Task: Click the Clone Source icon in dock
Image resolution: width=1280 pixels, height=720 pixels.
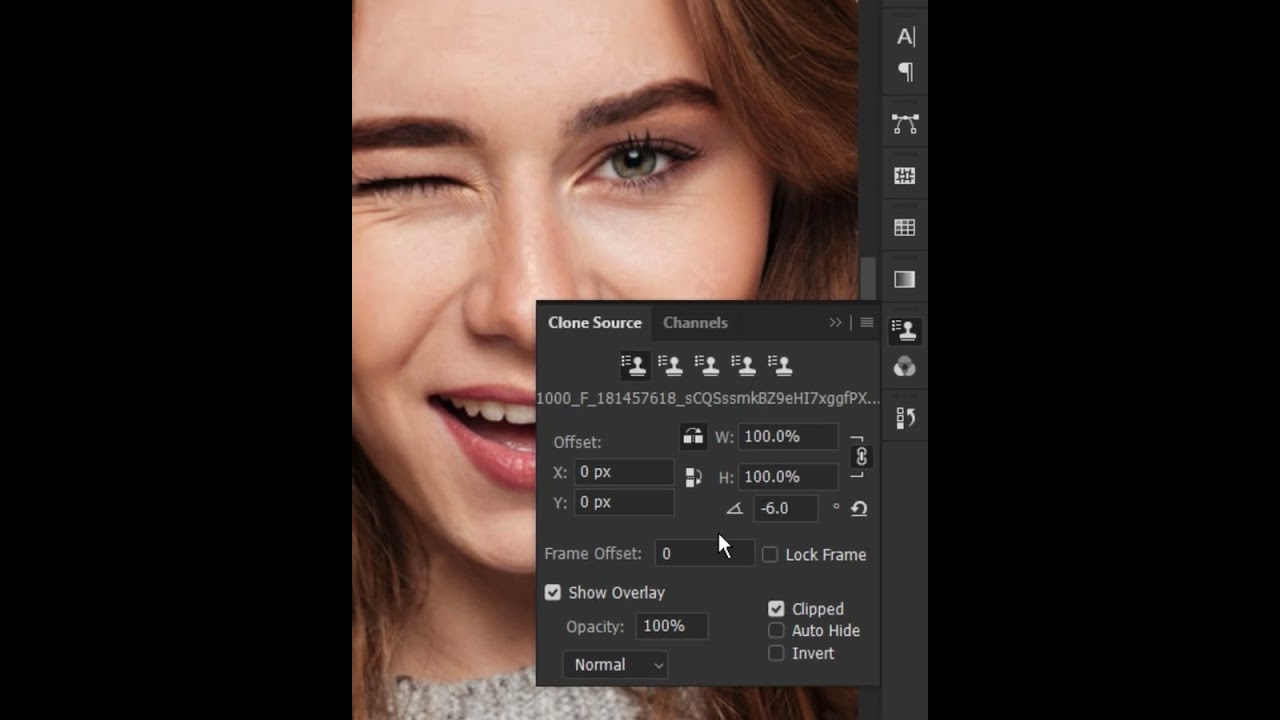Action: click(x=905, y=330)
